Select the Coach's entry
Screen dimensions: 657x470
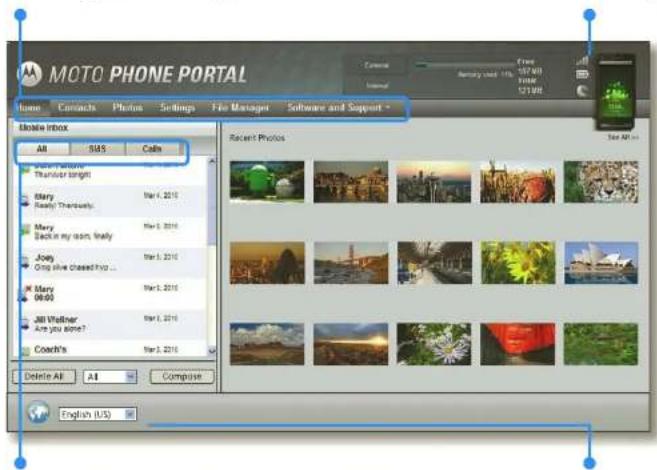111,350
